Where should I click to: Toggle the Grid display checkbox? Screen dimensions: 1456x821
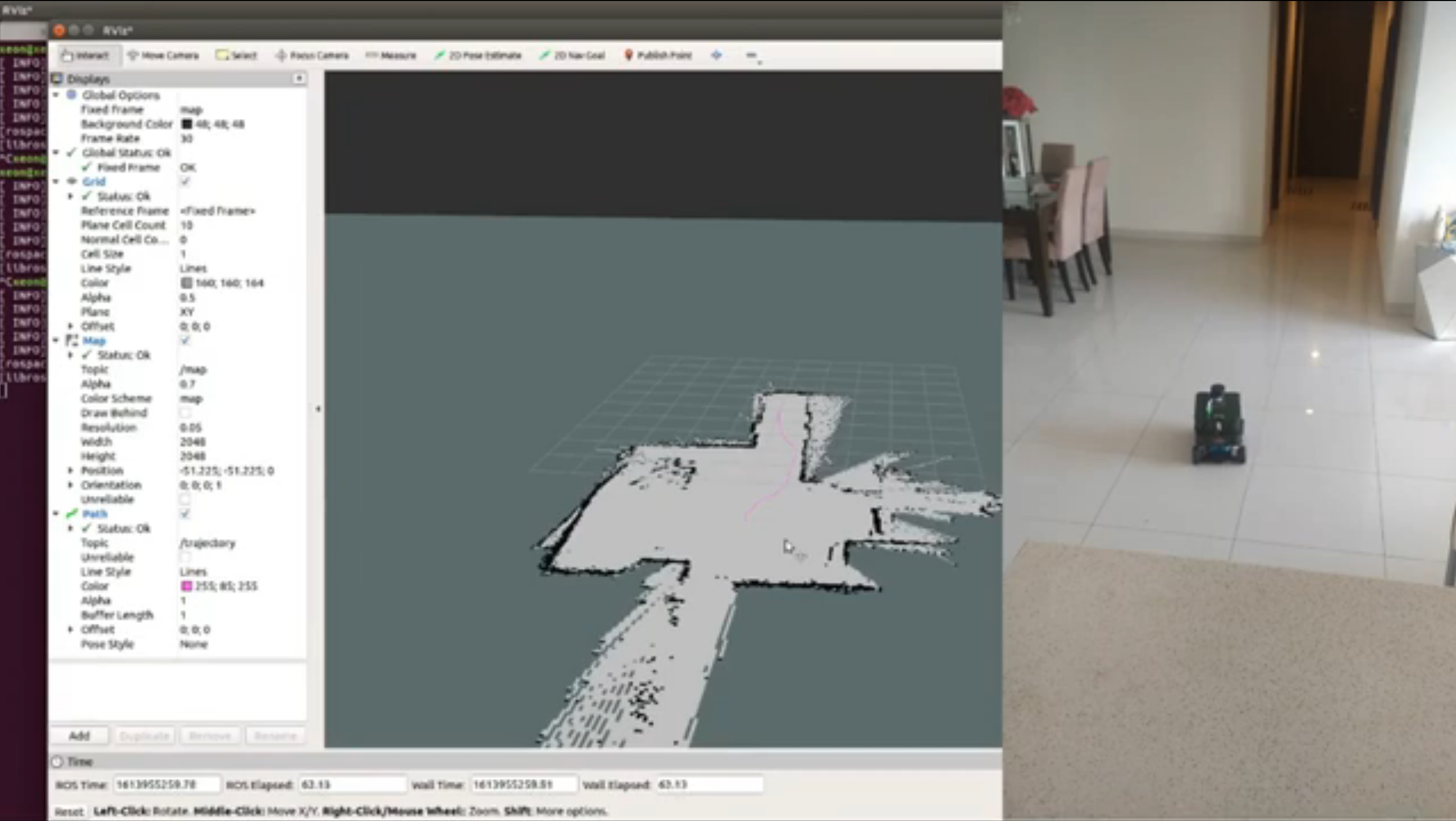coord(185,182)
